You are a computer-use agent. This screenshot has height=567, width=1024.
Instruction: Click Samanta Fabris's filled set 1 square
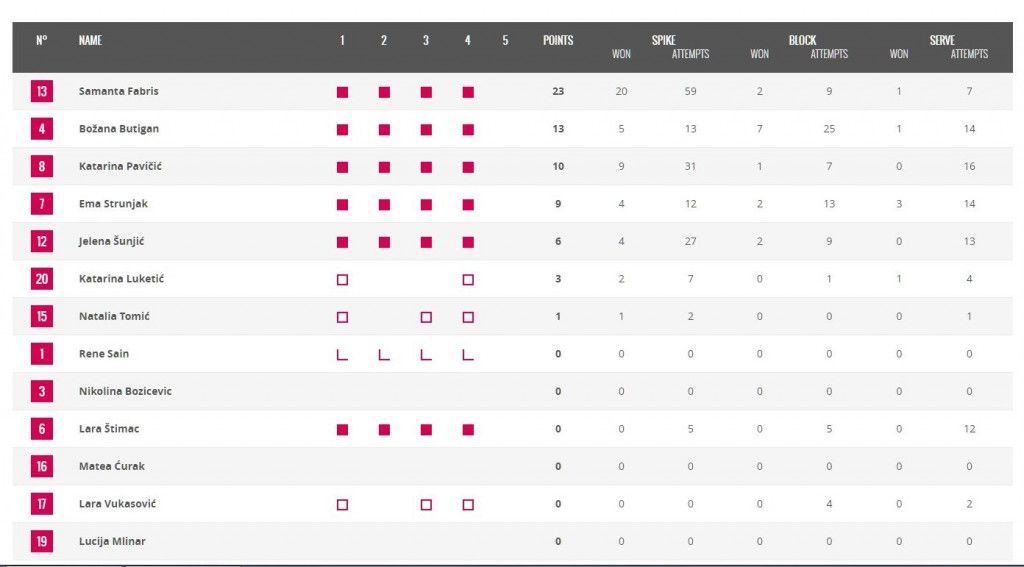pyautogui.click(x=342, y=92)
